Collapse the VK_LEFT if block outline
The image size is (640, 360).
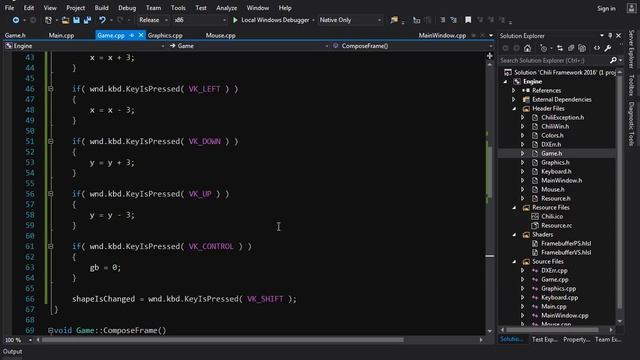51,89
